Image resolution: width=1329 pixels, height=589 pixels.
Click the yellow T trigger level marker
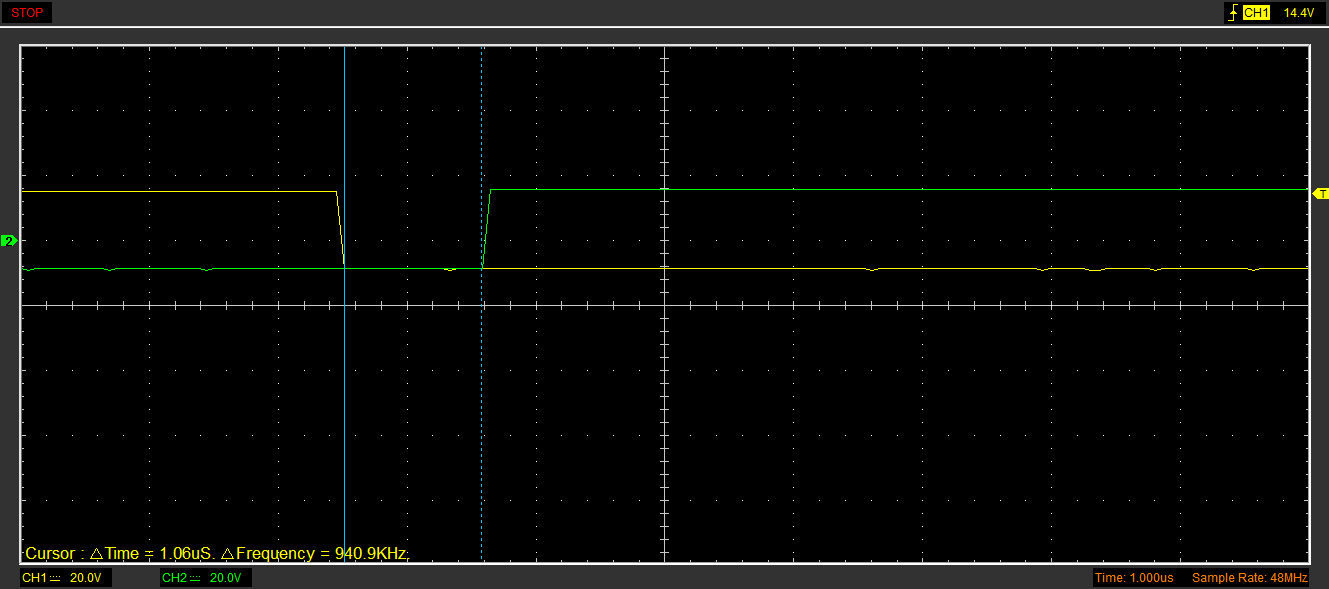pos(1321,193)
